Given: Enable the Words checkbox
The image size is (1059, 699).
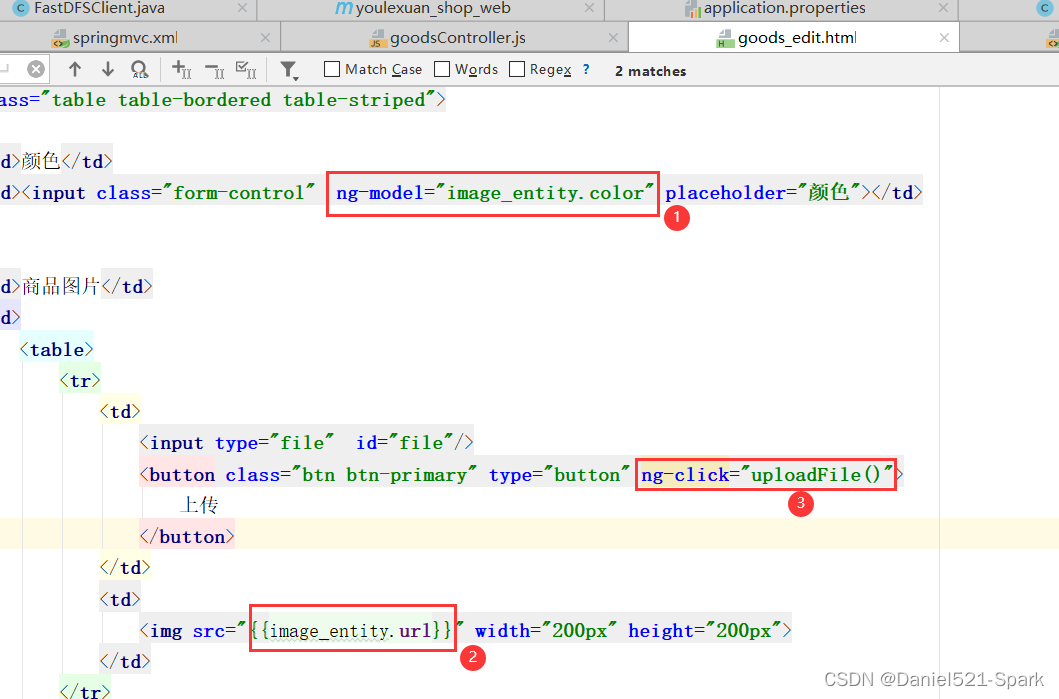Looking at the screenshot, I should click(x=442, y=69).
